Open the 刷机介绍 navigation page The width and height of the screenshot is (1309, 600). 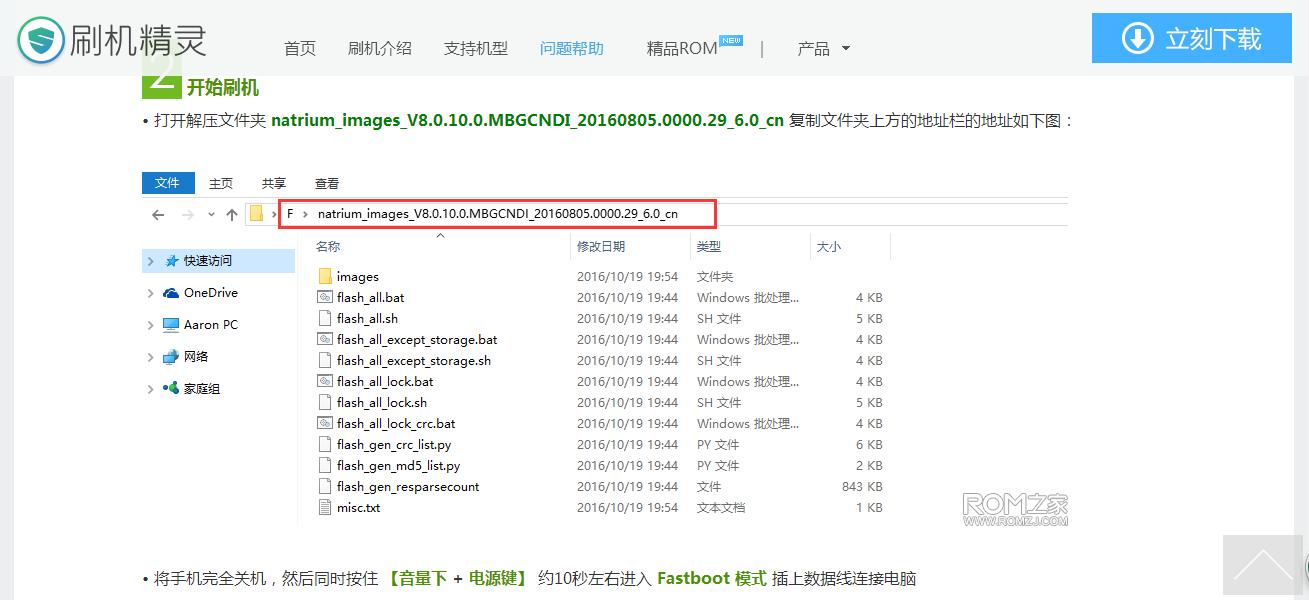379,48
